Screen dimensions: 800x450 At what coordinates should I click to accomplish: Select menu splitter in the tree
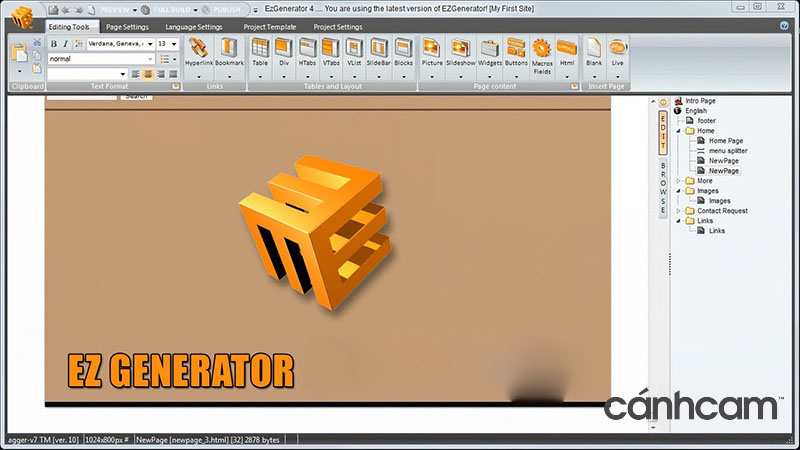point(728,151)
